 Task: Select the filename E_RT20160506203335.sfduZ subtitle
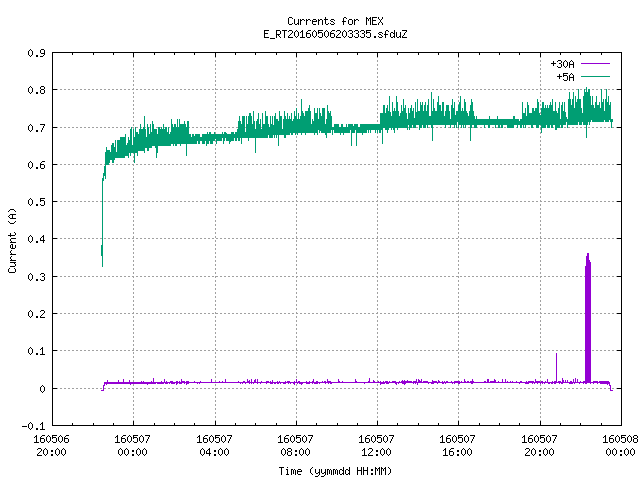[335, 34]
